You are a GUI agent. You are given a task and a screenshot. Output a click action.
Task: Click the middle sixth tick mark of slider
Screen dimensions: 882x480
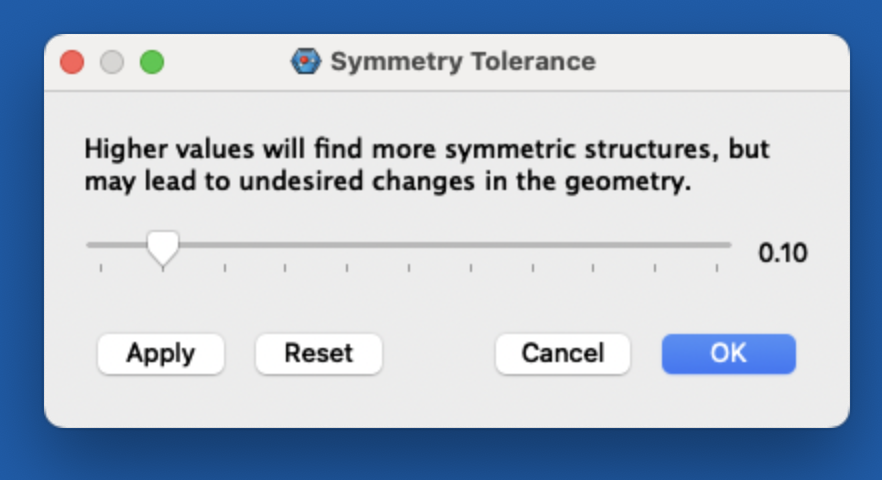(x=409, y=268)
